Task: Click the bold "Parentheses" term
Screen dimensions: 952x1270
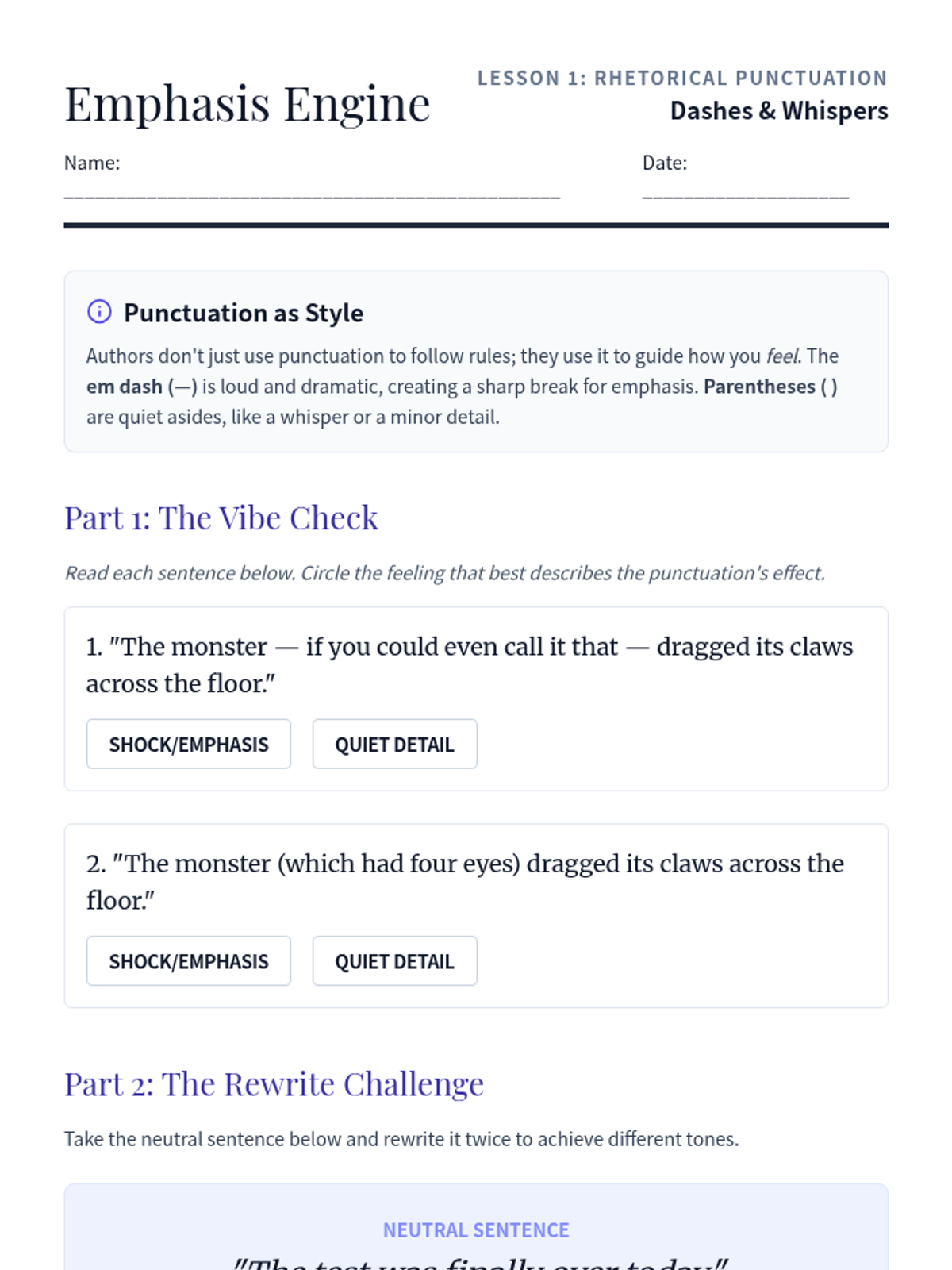Action: [759, 387]
